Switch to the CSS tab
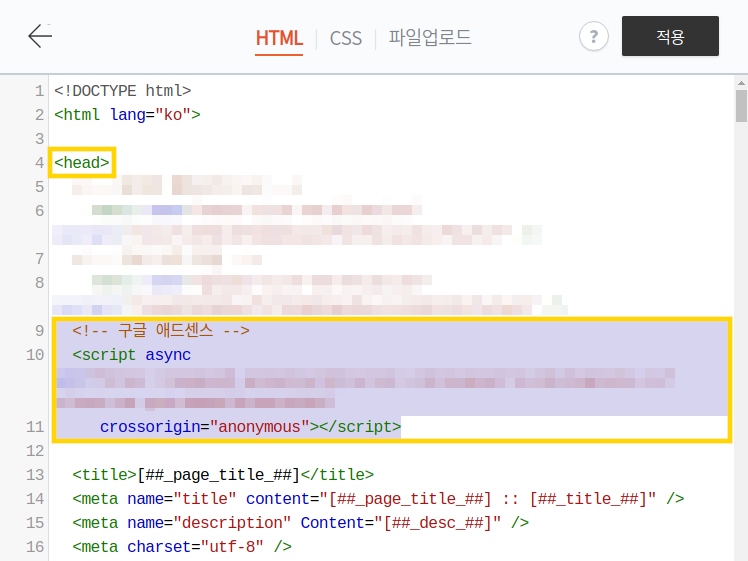This screenshot has height=561, width=748. (346, 38)
